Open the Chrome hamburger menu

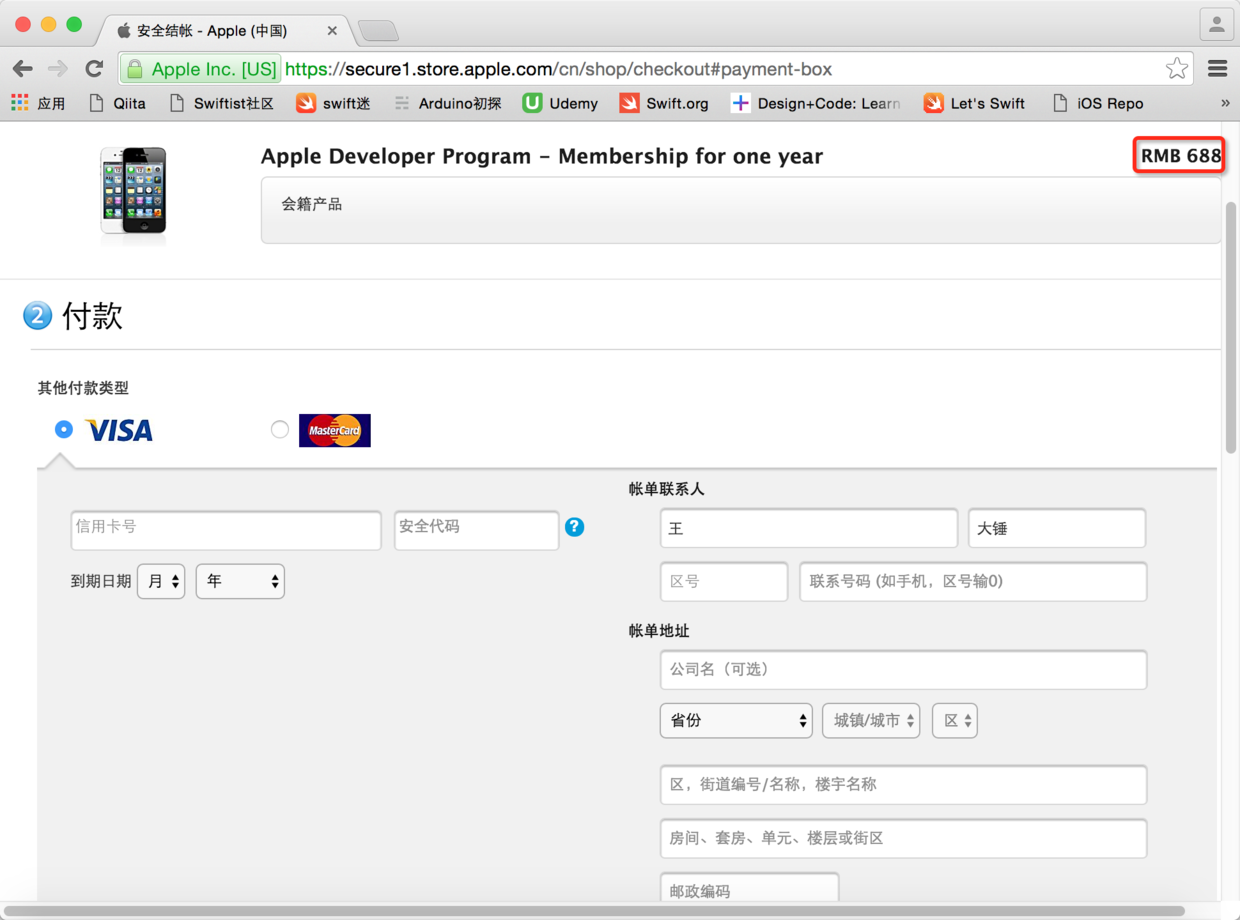pos(1217,69)
